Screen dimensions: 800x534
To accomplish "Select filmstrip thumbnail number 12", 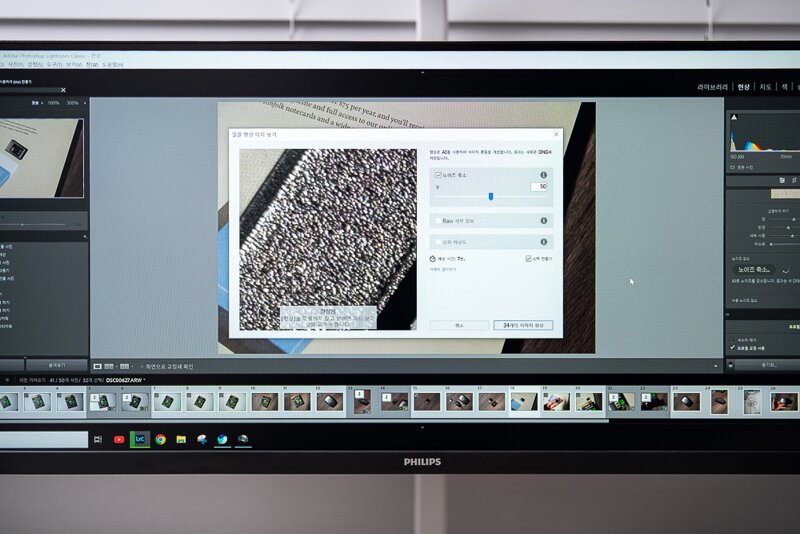I will coord(330,402).
